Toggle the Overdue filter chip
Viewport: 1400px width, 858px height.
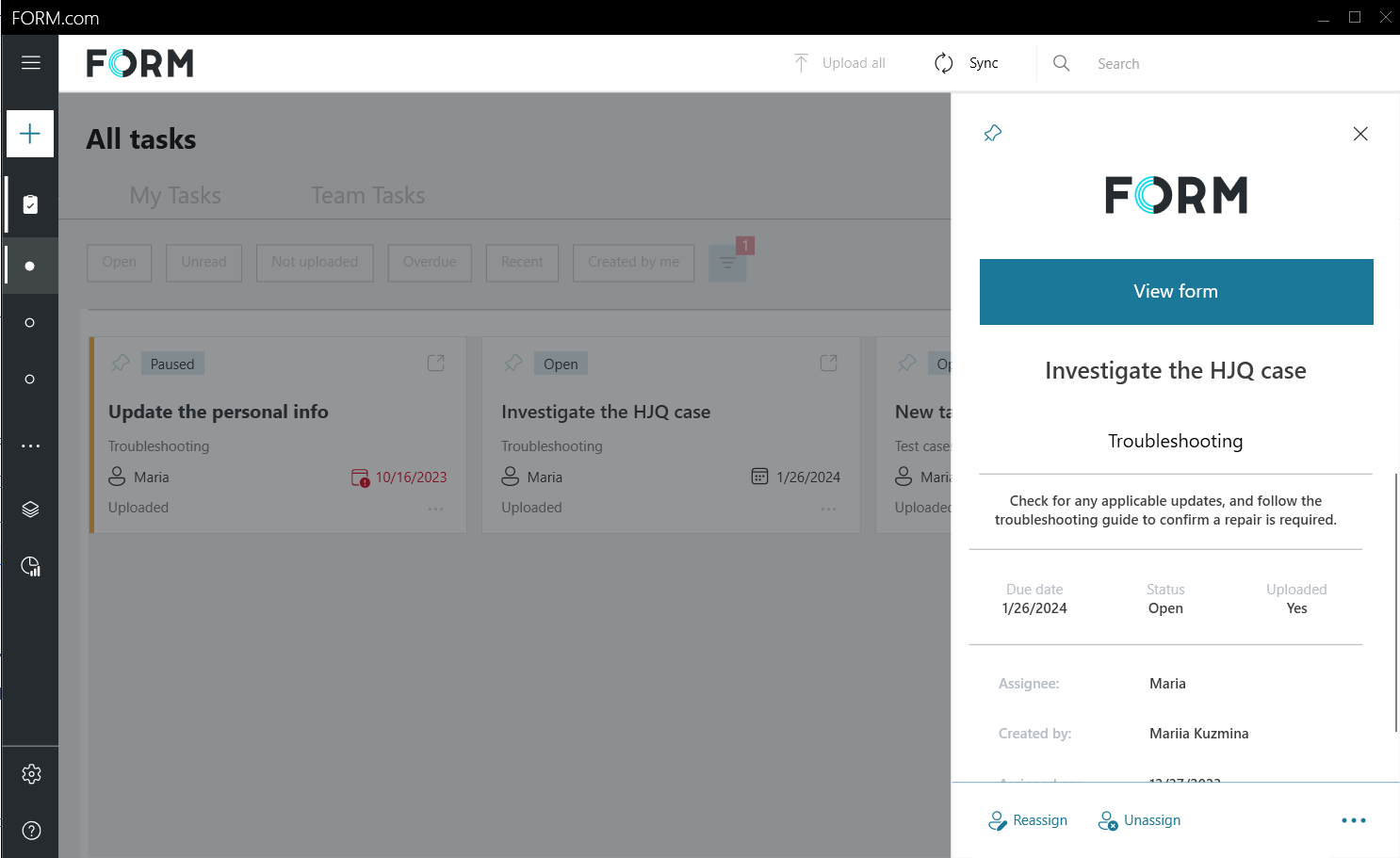click(430, 263)
